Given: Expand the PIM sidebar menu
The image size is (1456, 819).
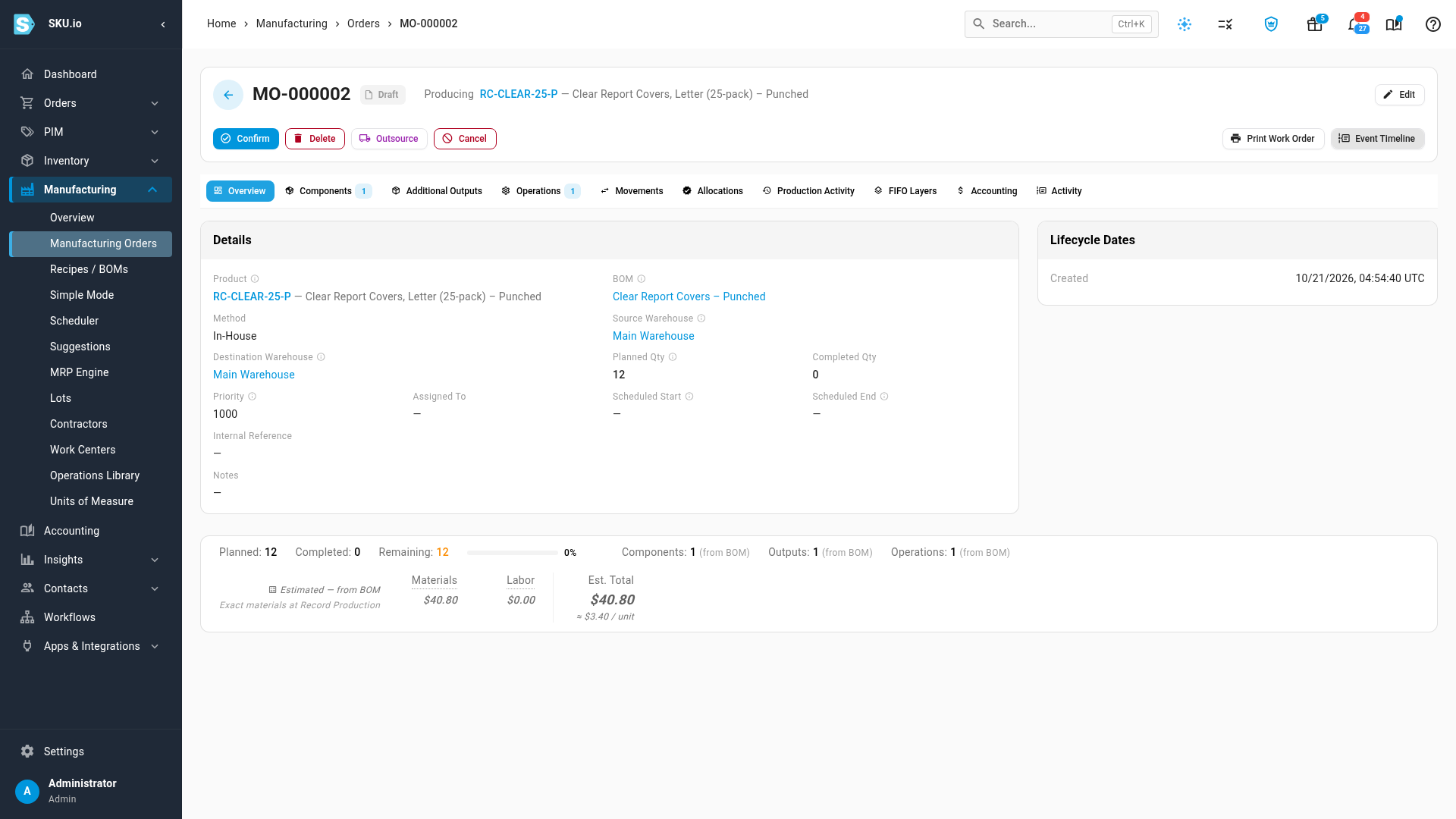Looking at the screenshot, I should (x=91, y=132).
